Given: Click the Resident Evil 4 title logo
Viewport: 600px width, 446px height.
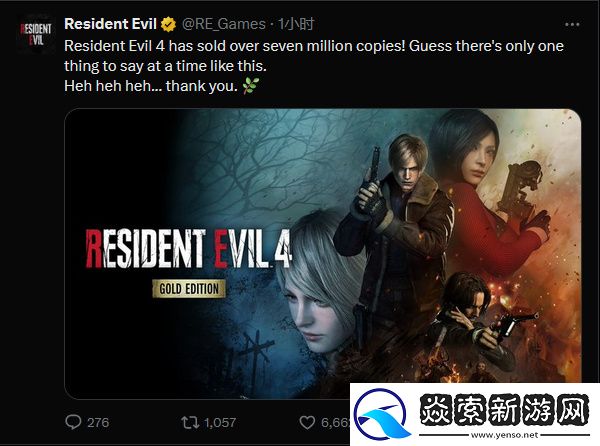Looking at the screenshot, I should (x=189, y=249).
